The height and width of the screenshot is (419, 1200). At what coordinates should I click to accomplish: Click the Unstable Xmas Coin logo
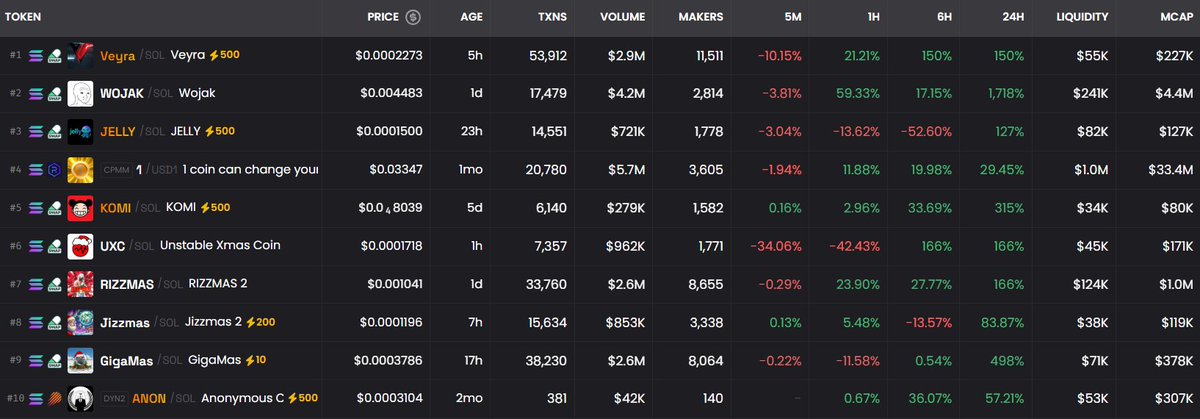click(81, 246)
